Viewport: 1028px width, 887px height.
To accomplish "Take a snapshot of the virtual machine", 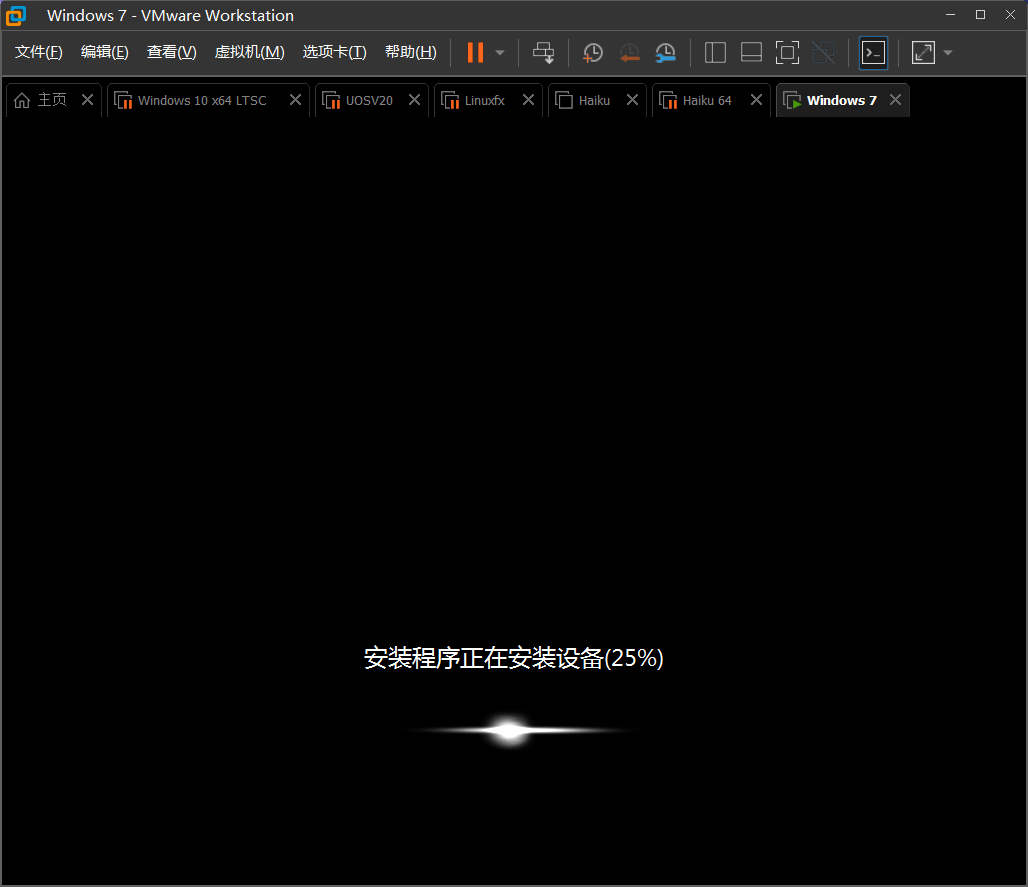I will (x=592, y=52).
